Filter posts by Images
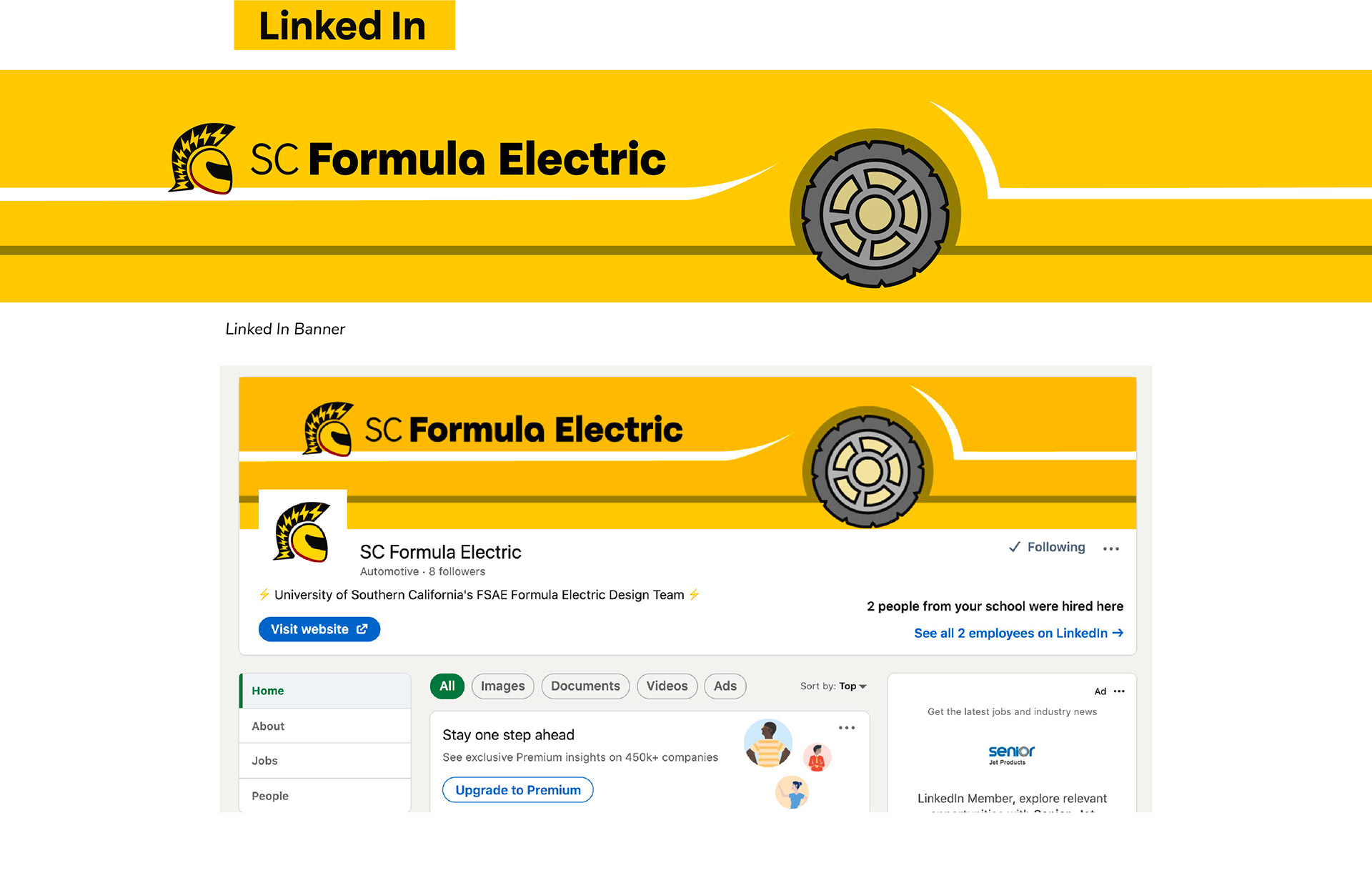 pyautogui.click(x=502, y=686)
